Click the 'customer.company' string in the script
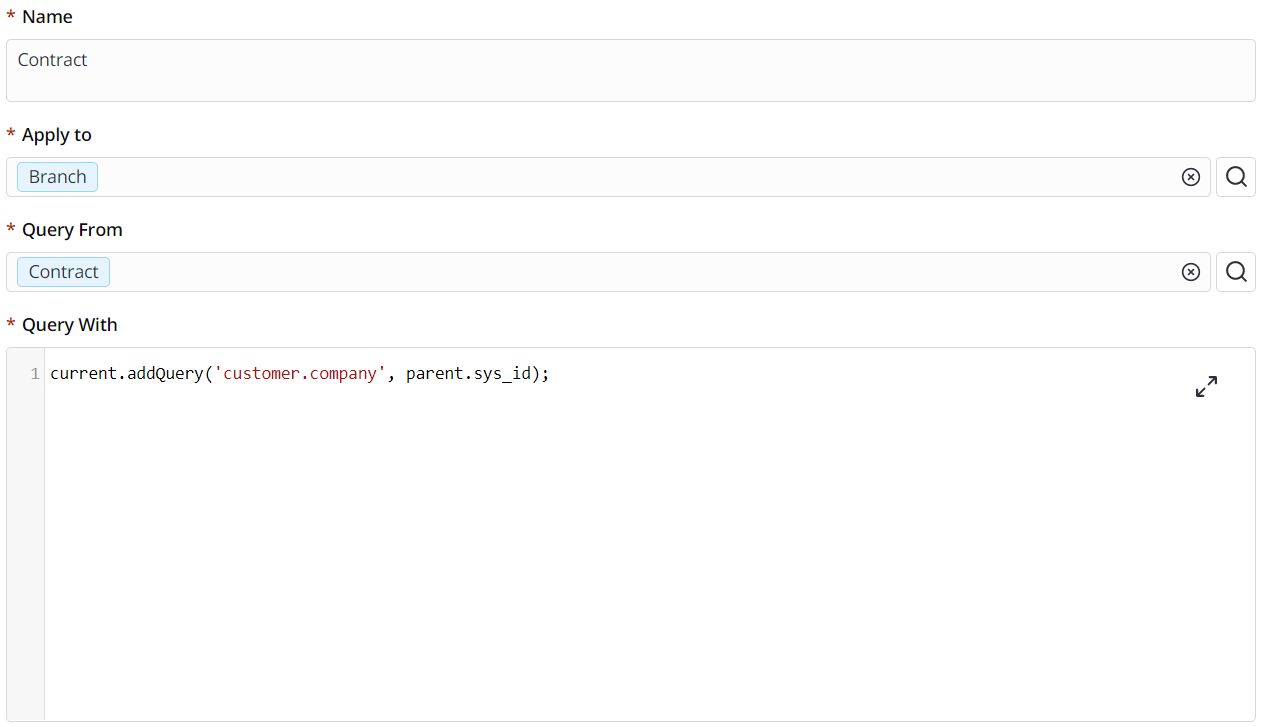 (300, 374)
